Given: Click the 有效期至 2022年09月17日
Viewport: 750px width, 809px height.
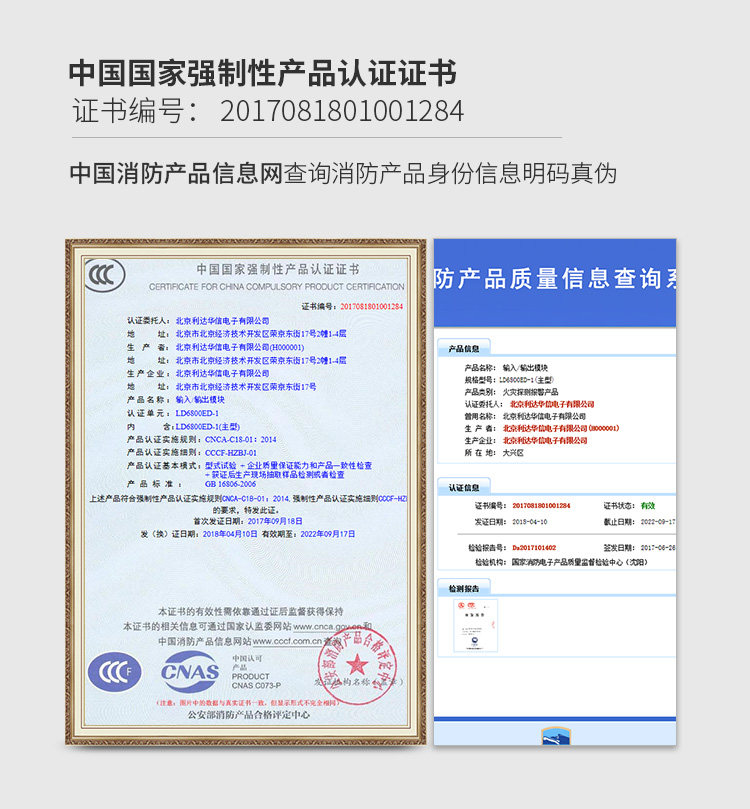Looking at the screenshot, I should [x=328, y=534].
